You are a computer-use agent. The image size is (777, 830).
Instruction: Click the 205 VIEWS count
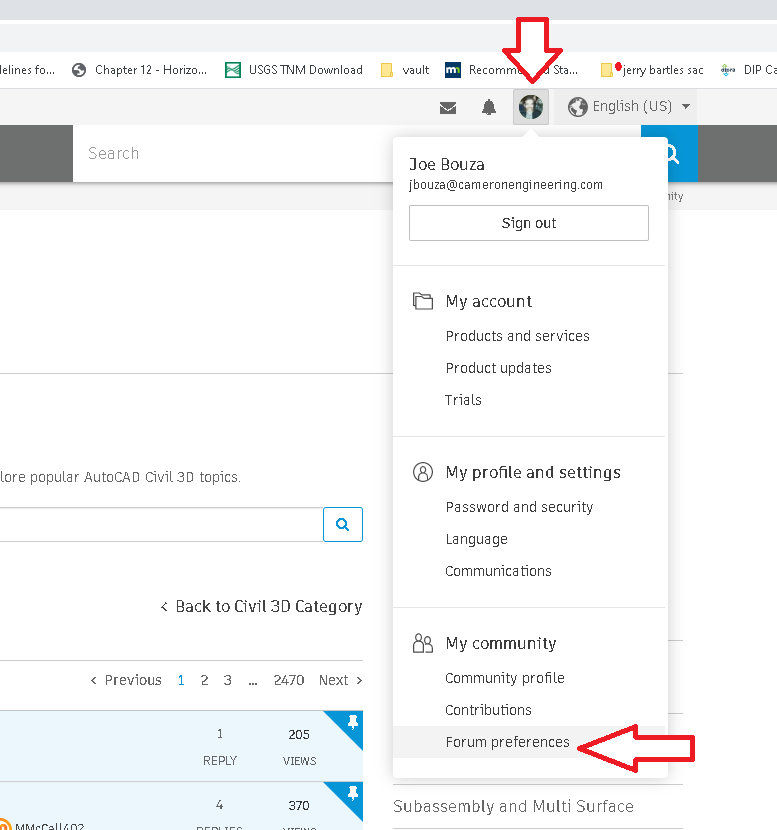pyautogui.click(x=299, y=735)
